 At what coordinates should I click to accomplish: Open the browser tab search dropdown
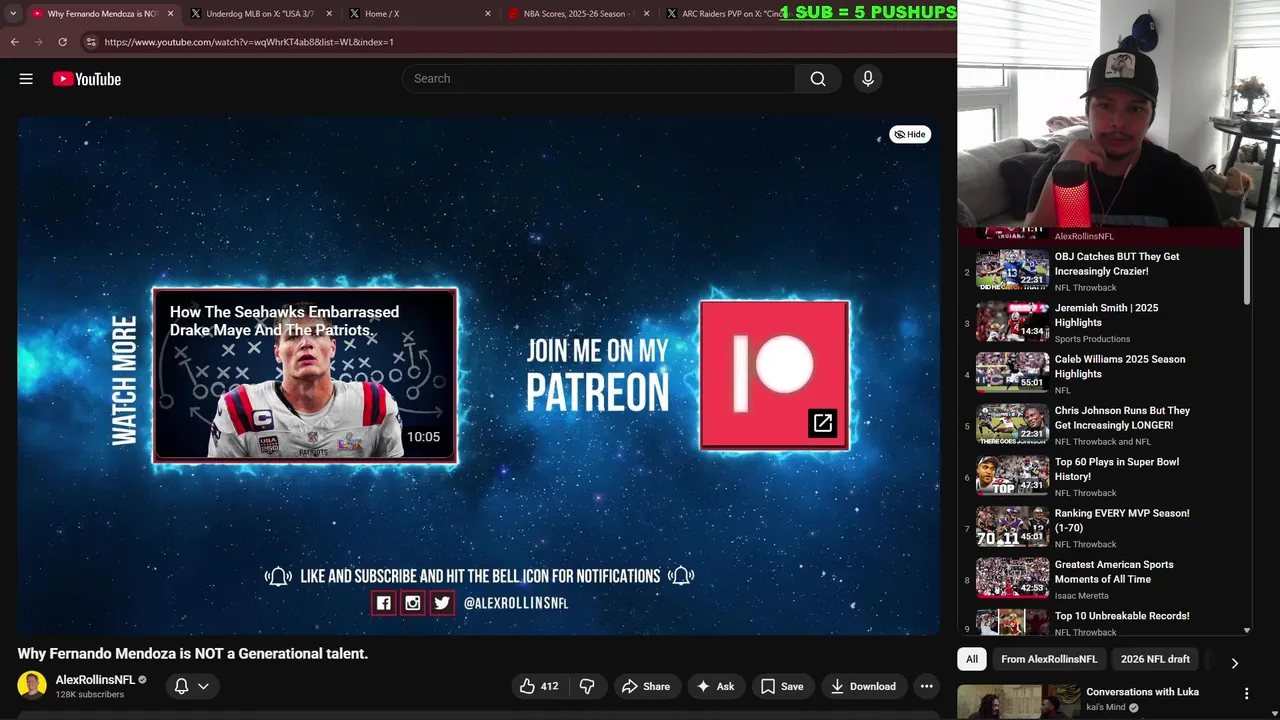13,14
